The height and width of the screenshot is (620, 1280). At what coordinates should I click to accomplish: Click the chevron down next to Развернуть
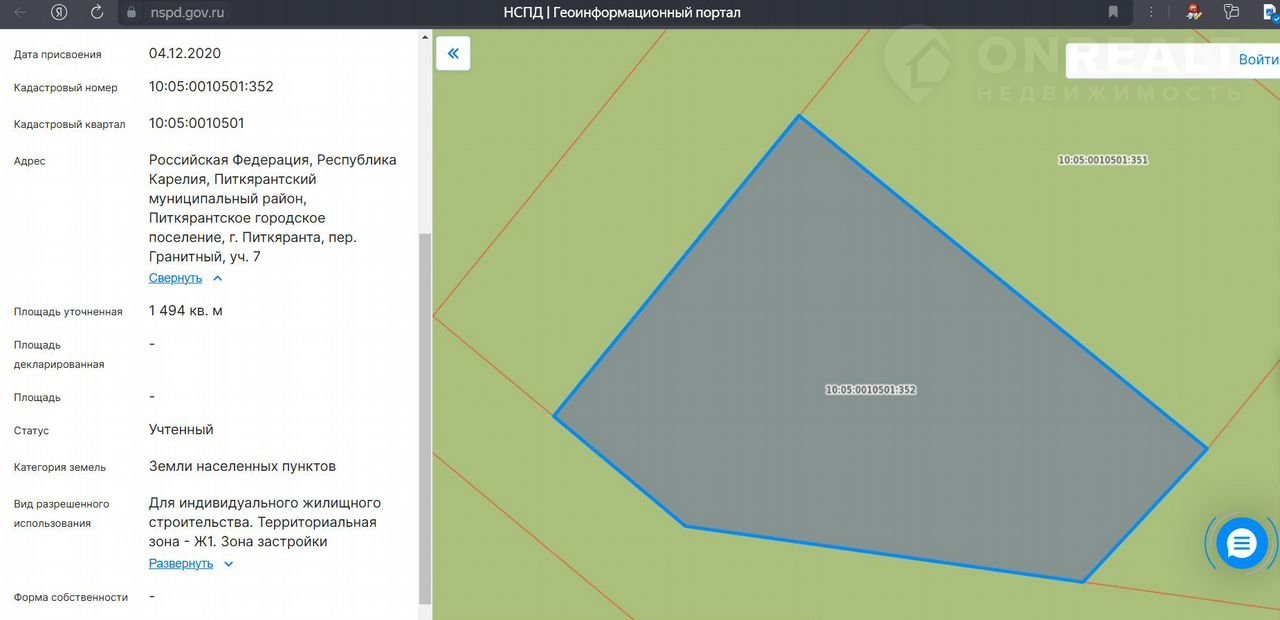(x=228, y=563)
